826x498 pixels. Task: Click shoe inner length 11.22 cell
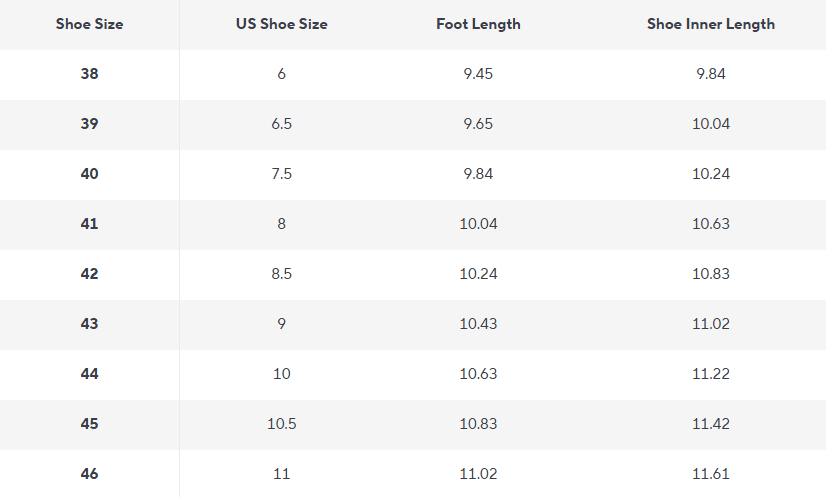[711, 374]
